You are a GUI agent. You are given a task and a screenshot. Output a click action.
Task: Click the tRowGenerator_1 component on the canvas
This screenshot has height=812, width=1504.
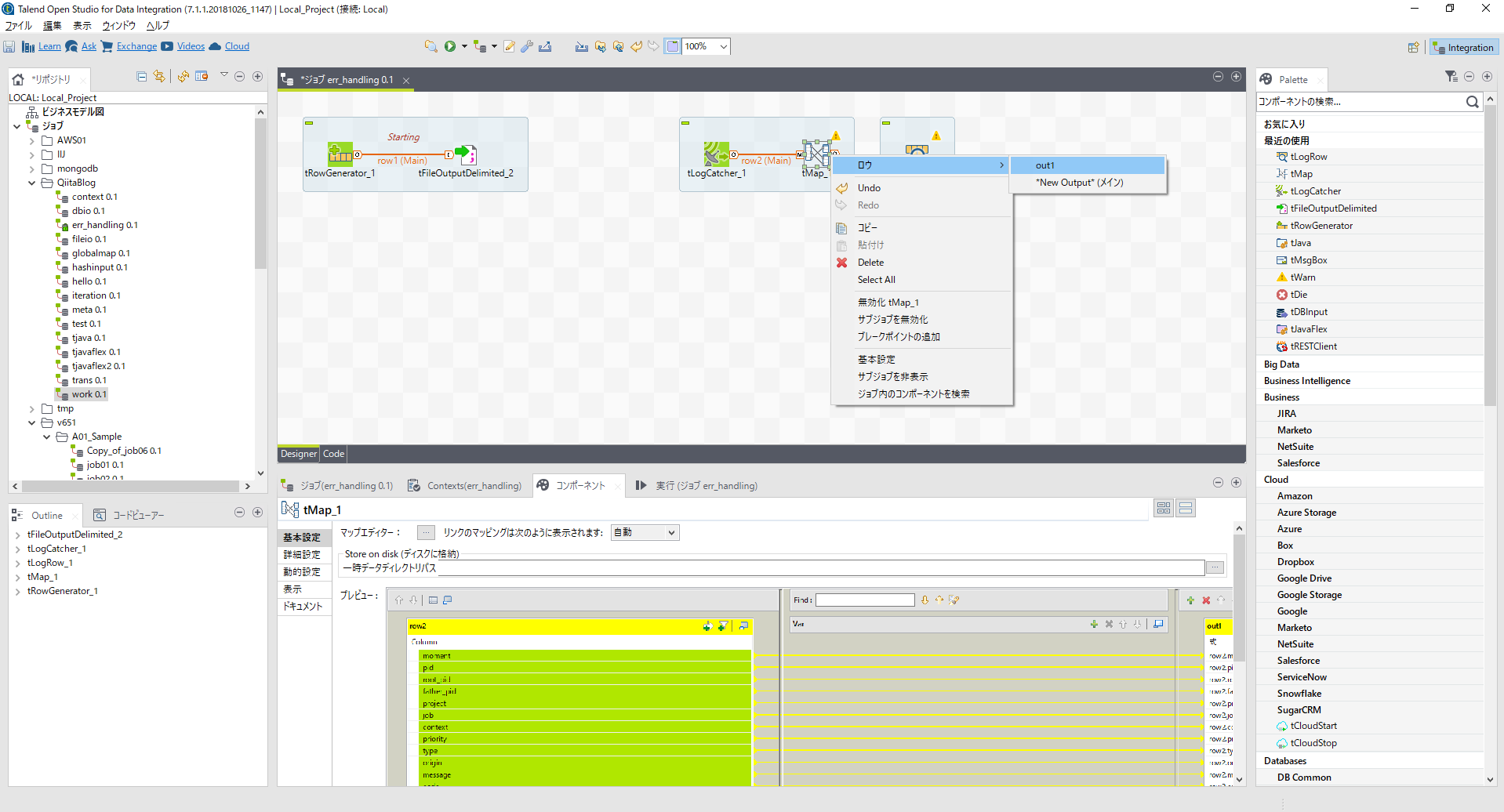point(340,154)
